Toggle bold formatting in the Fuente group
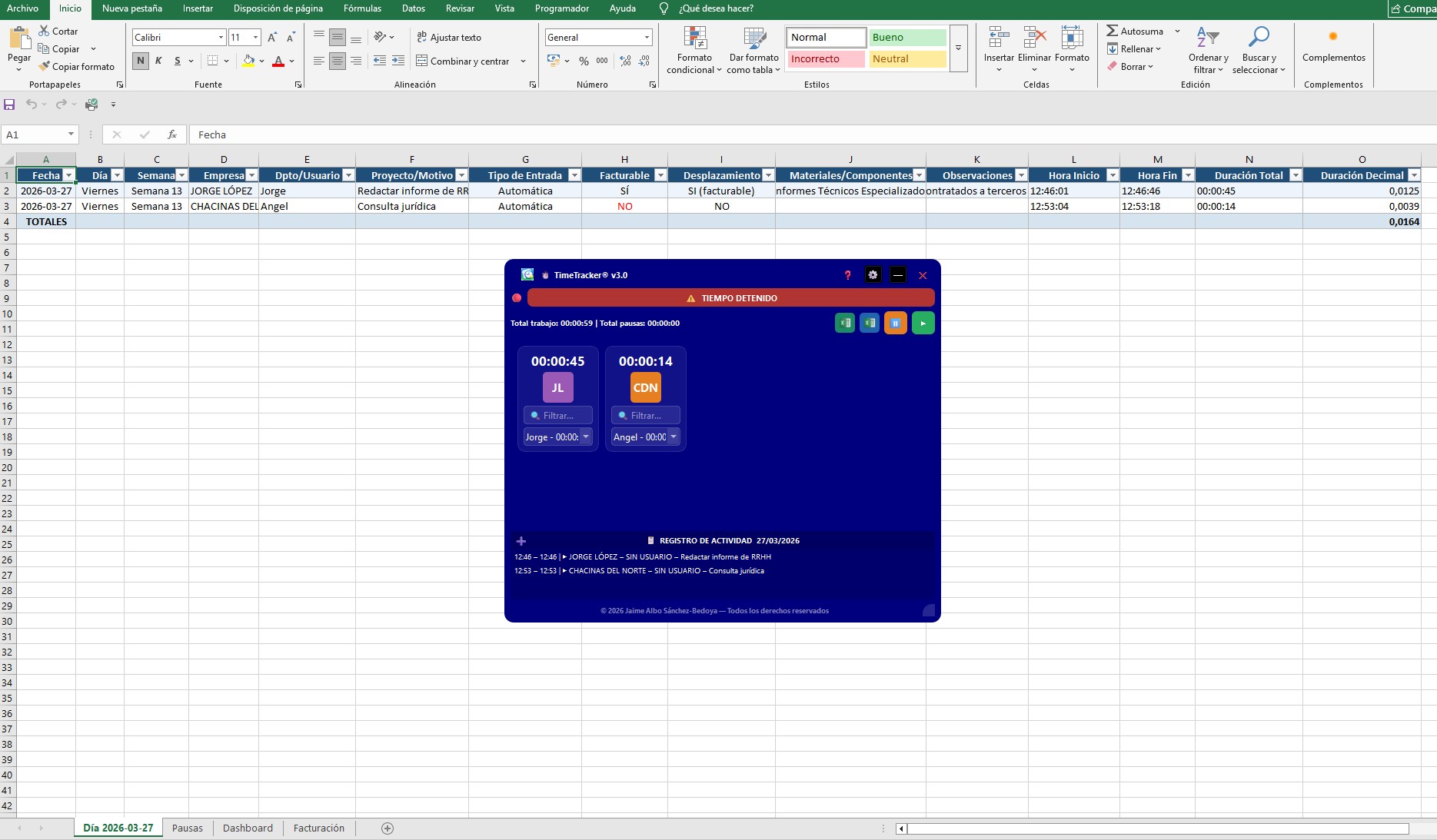This screenshot has width=1437, height=840. point(140,60)
